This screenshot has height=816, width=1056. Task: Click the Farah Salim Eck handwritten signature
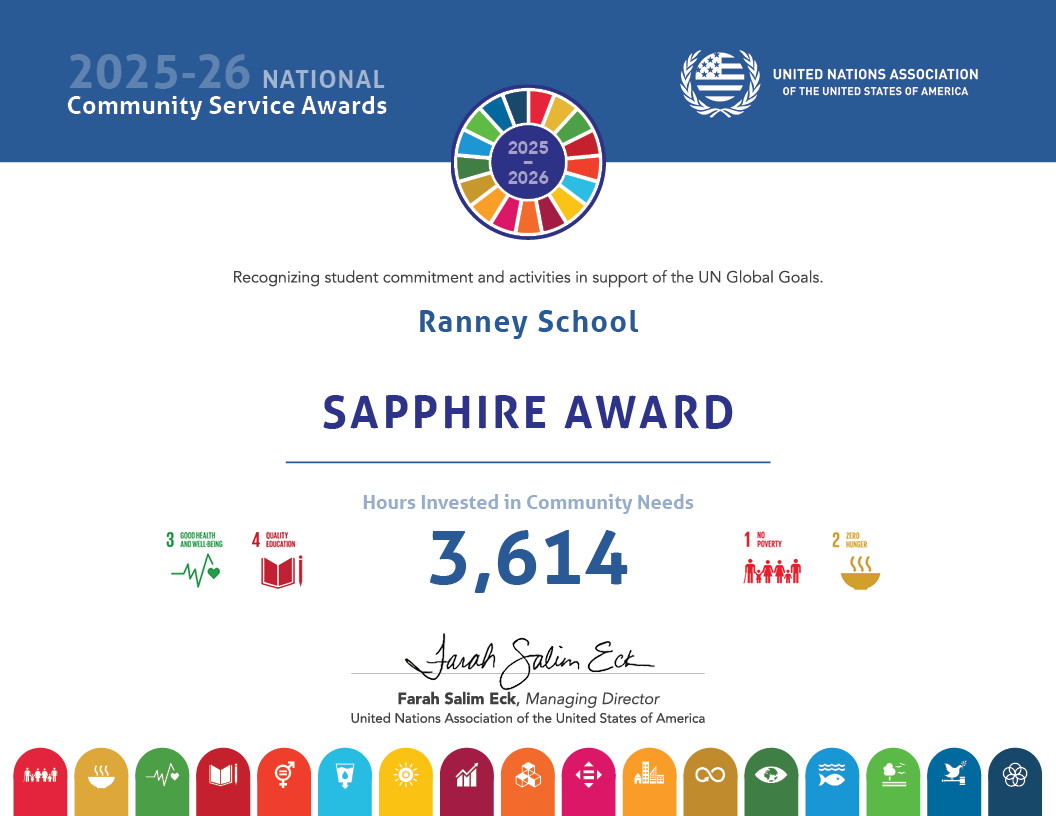tap(529, 660)
